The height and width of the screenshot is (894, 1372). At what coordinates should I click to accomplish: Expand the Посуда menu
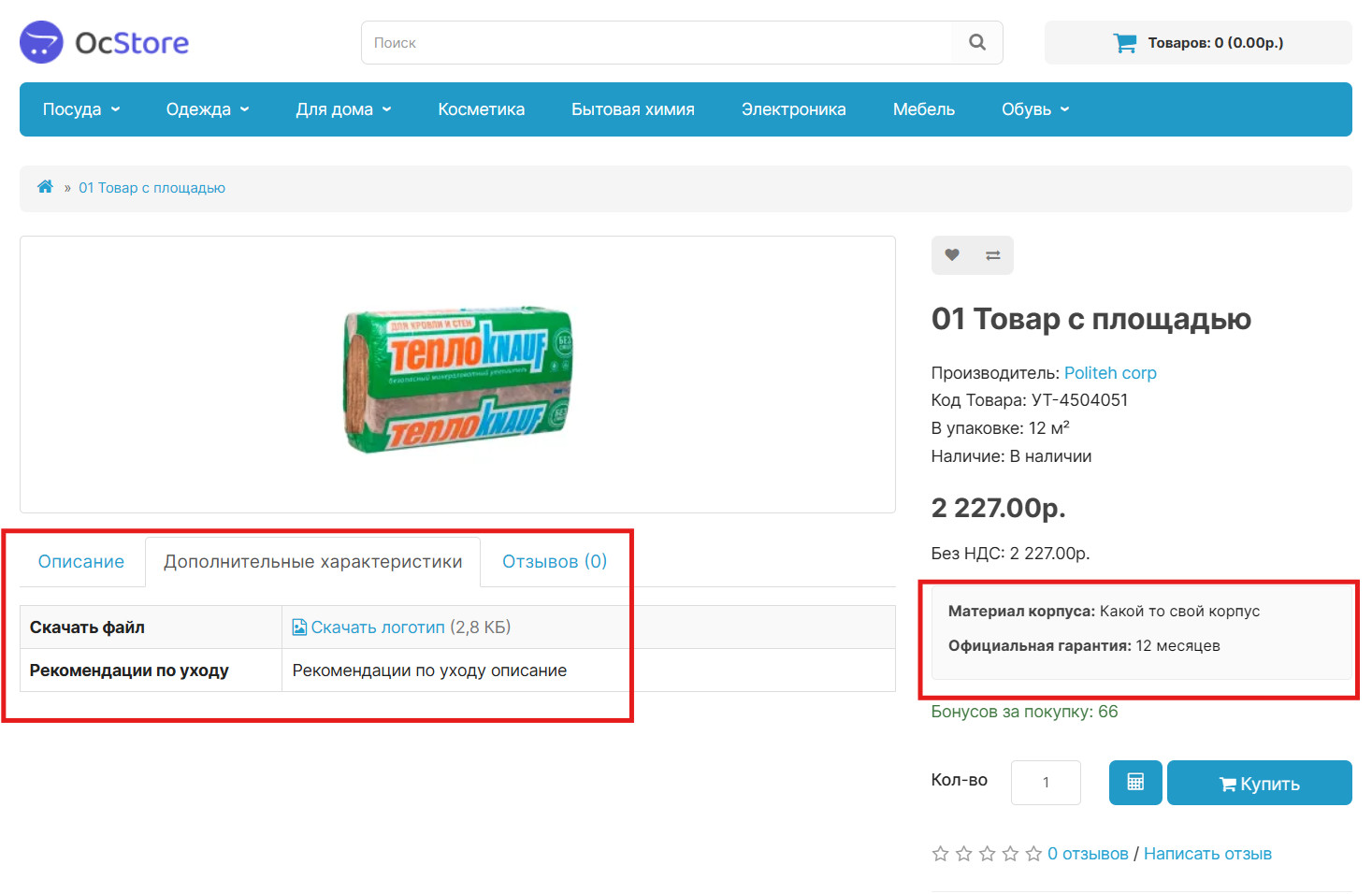click(81, 109)
